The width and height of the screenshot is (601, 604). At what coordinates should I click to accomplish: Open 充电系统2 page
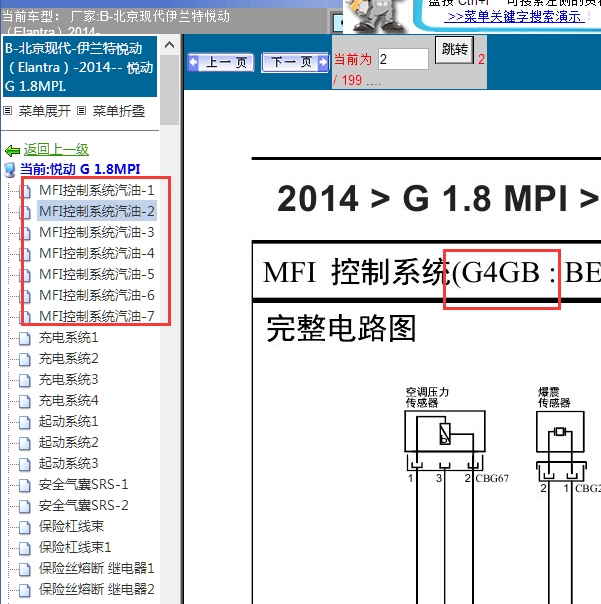[x=69, y=359]
